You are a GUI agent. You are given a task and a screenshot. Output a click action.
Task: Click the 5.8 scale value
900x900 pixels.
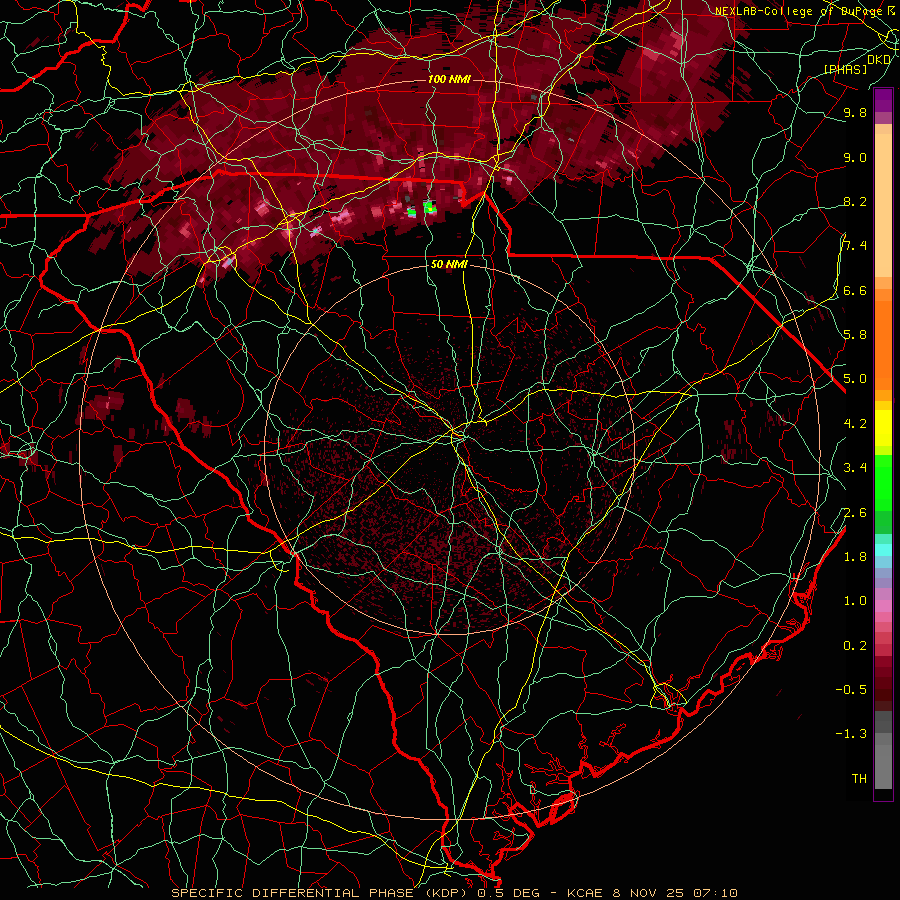click(x=855, y=335)
